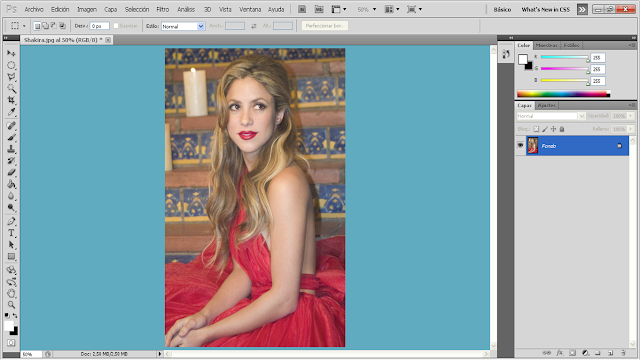Toggle lock position
The image size is (640, 360).
pos(553,129)
